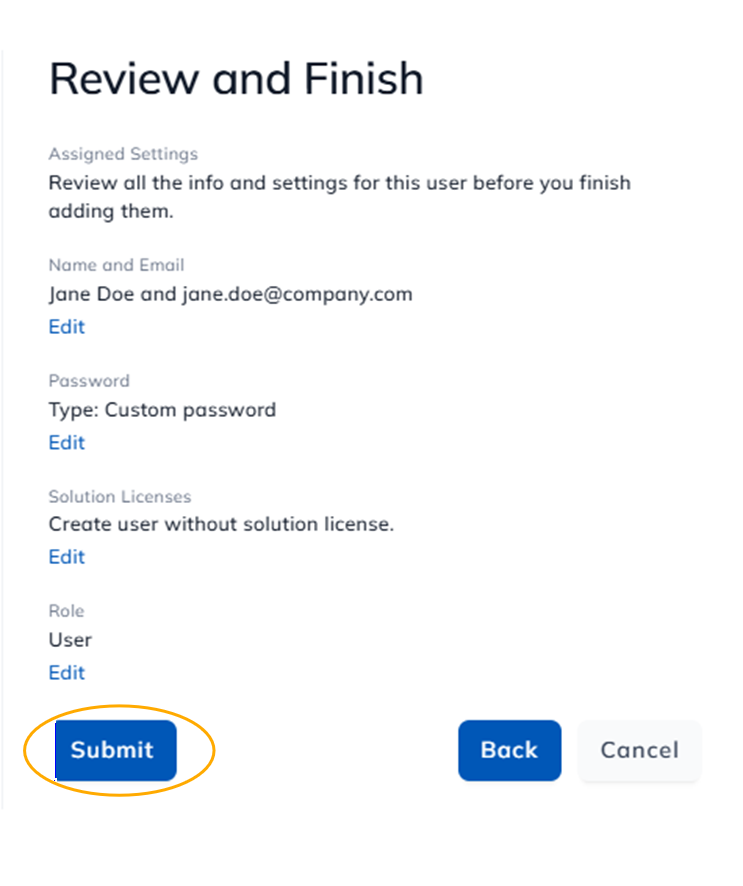Click the Type: Custom password text
The height and width of the screenshot is (886, 743).
[x=162, y=410]
